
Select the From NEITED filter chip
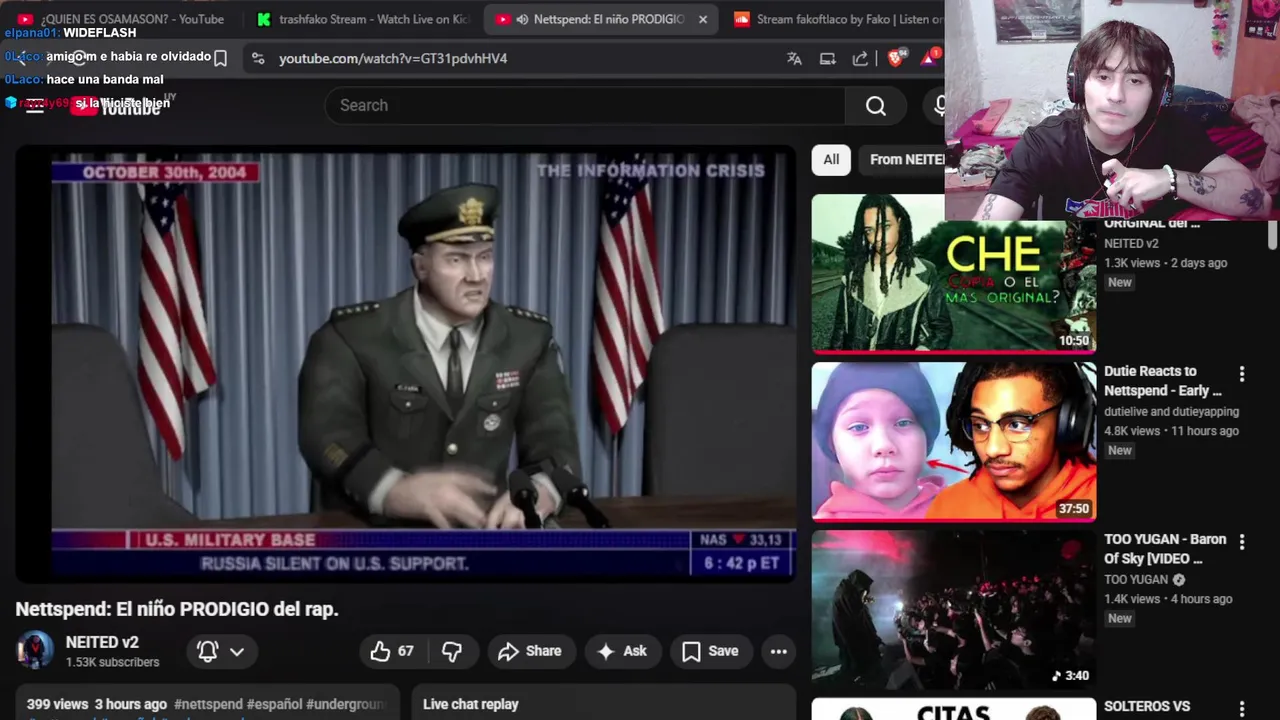point(903,159)
